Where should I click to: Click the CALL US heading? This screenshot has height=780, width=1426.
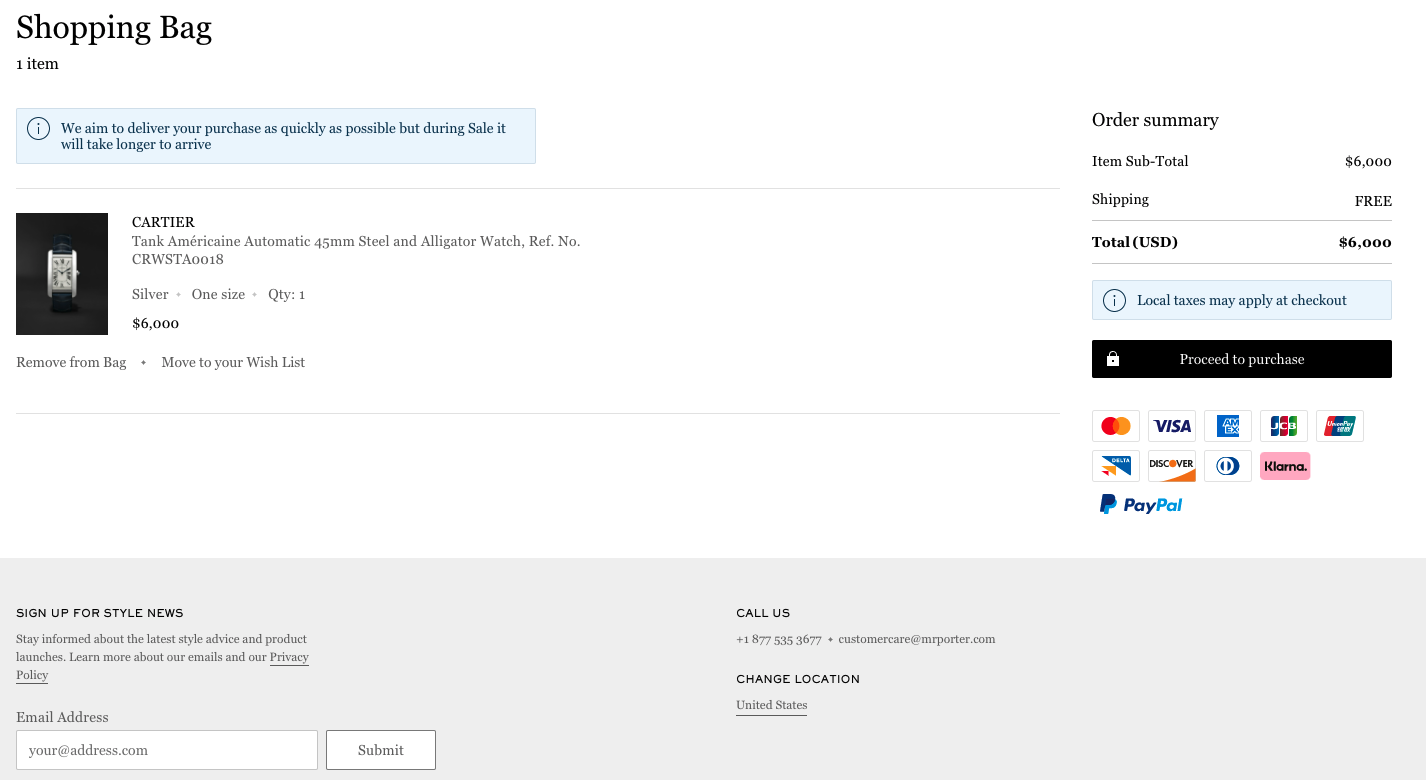coord(763,613)
